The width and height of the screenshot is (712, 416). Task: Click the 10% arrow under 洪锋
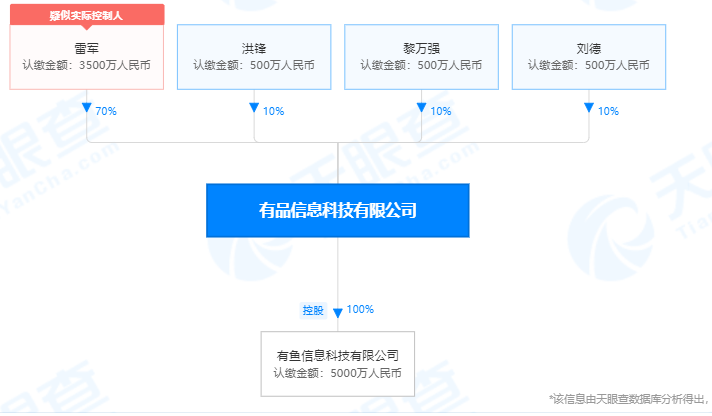click(x=254, y=108)
